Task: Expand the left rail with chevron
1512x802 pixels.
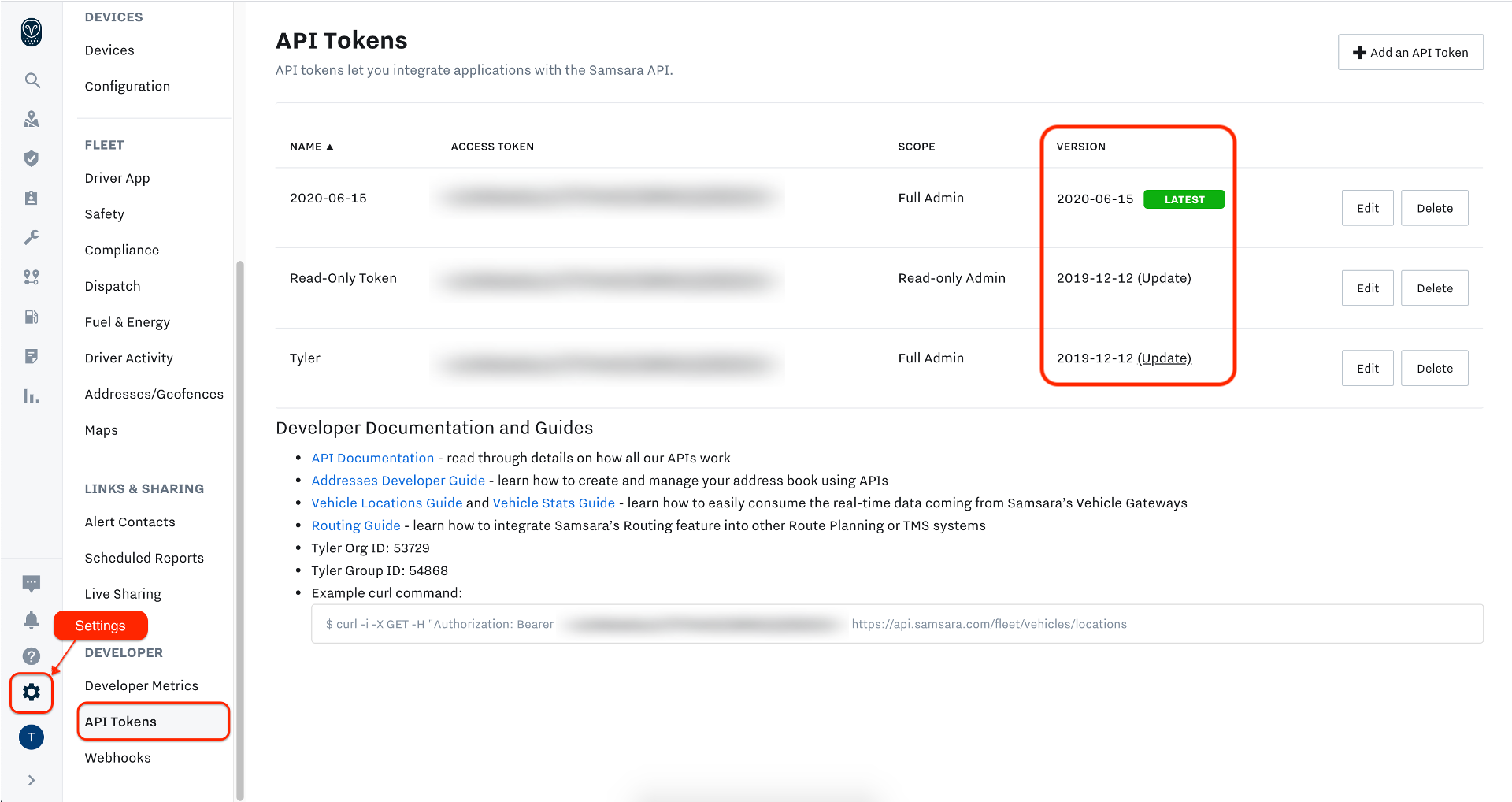Action: [x=31, y=780]
